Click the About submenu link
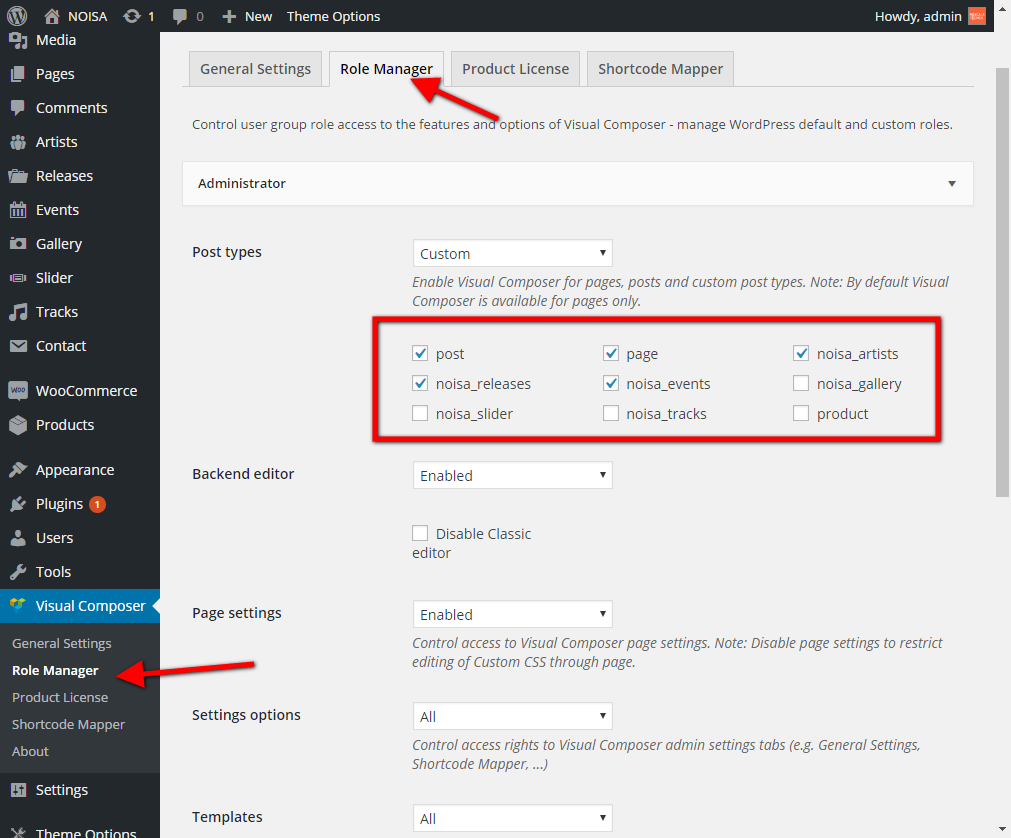This screenshot has height=838, width=1011. [x=30, y=751]
